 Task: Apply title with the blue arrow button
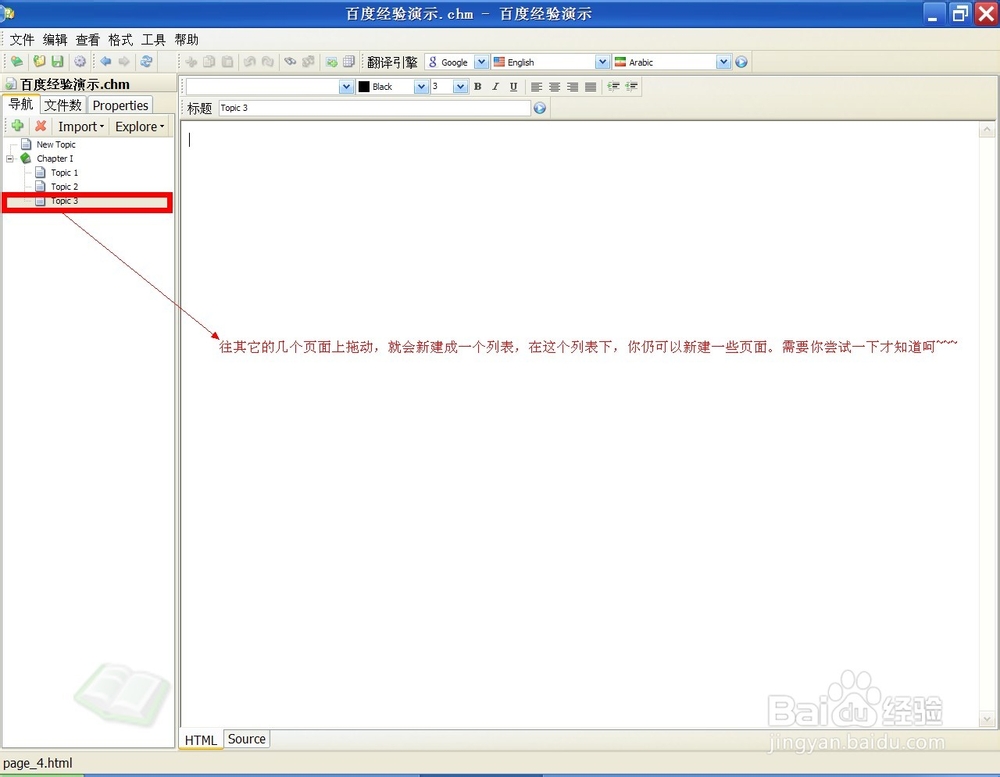click(540, 108)
